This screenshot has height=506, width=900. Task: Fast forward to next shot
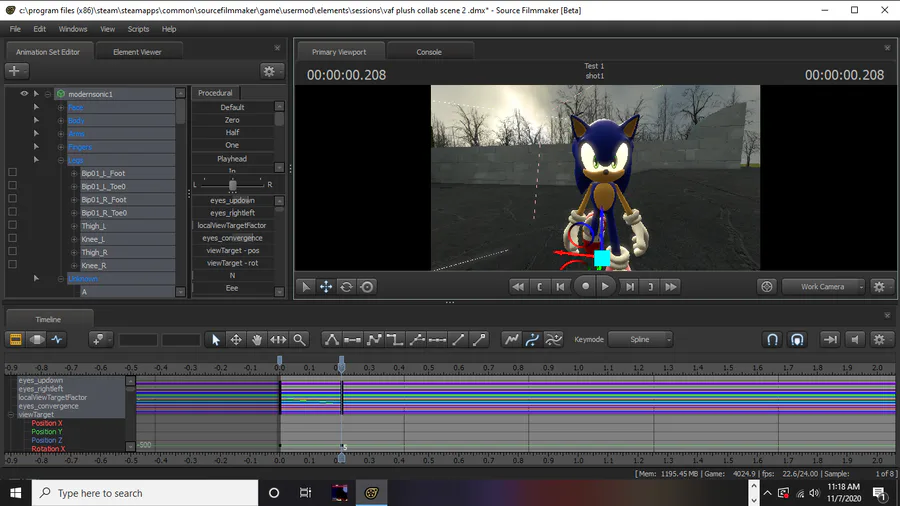click(x=671, y=287)
